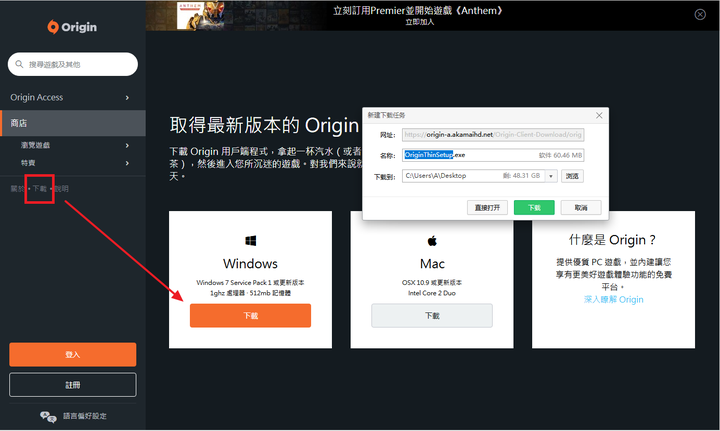Click the orange 登入 button

(73, 354)
